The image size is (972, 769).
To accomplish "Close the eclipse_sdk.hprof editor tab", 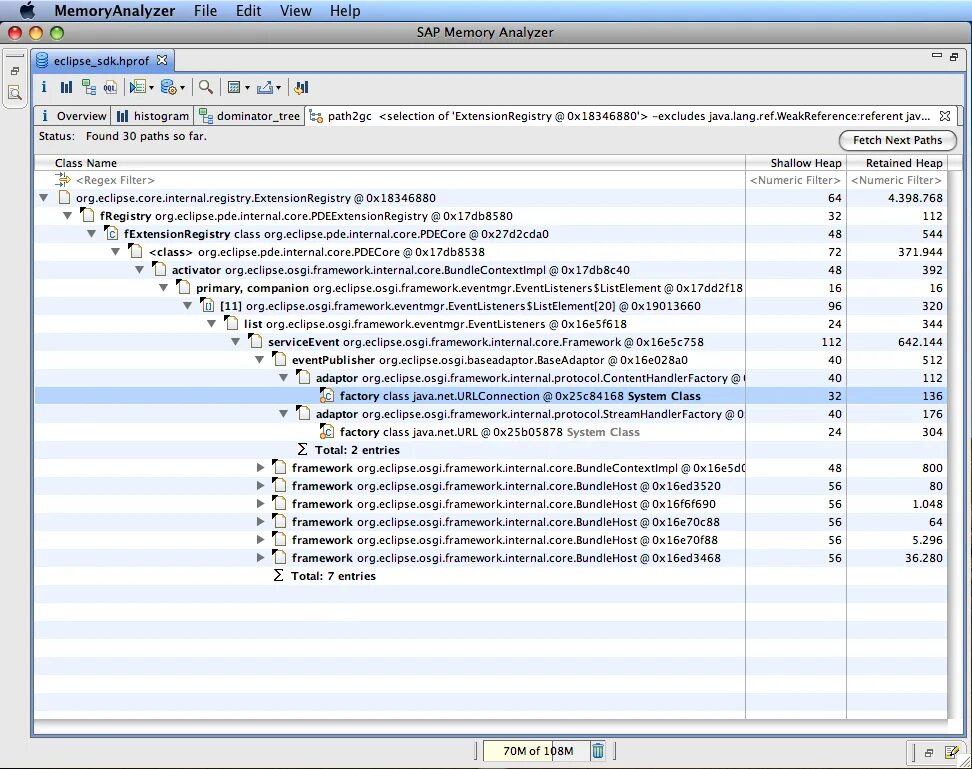I will tap(162, 60).
